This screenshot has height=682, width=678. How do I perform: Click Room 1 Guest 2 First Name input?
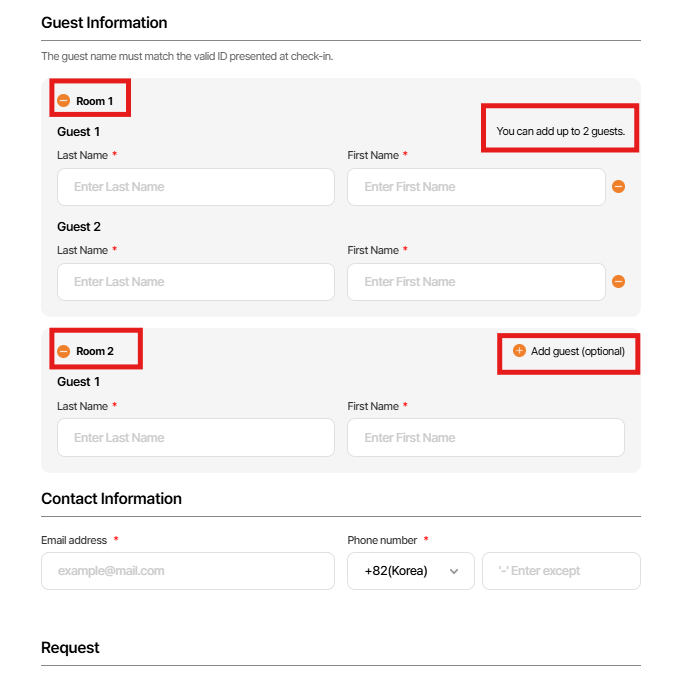476,282
